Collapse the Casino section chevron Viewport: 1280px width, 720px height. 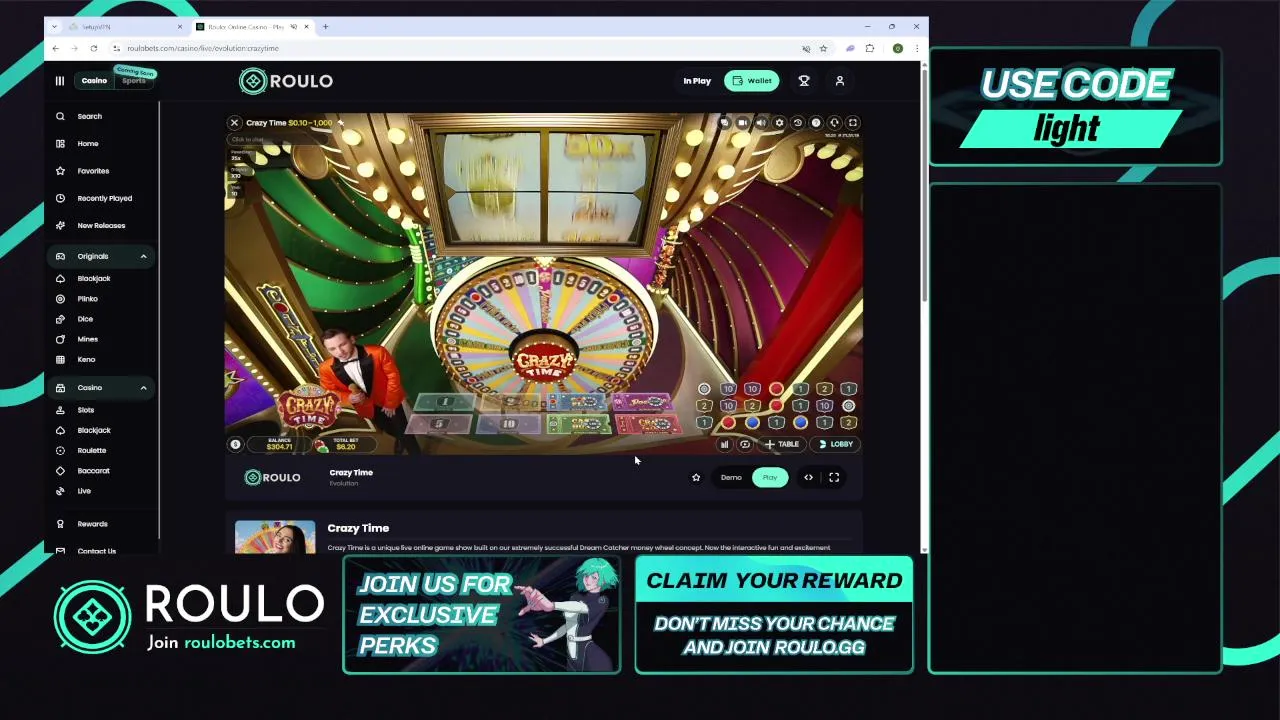(x=143, y=388)
